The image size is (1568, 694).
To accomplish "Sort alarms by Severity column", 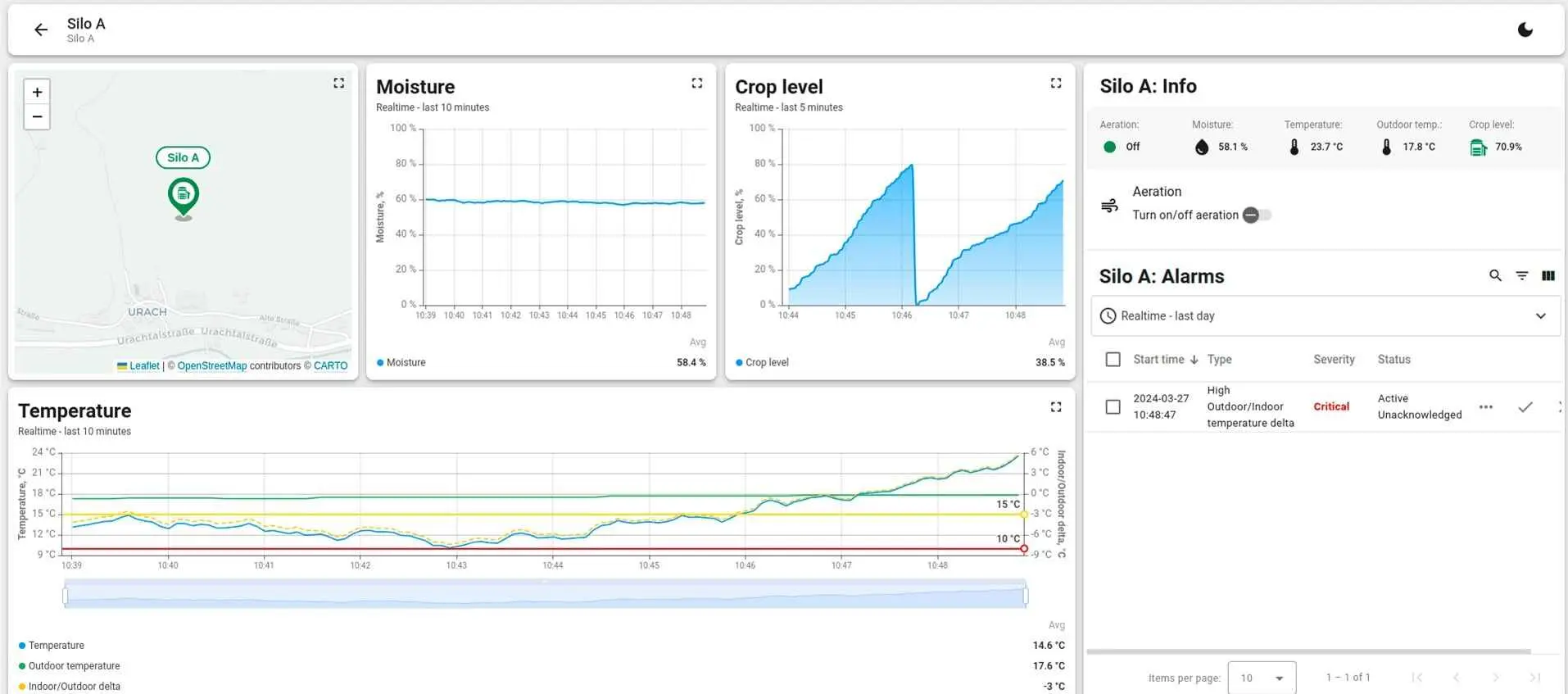I will [x=1334, y=360].
